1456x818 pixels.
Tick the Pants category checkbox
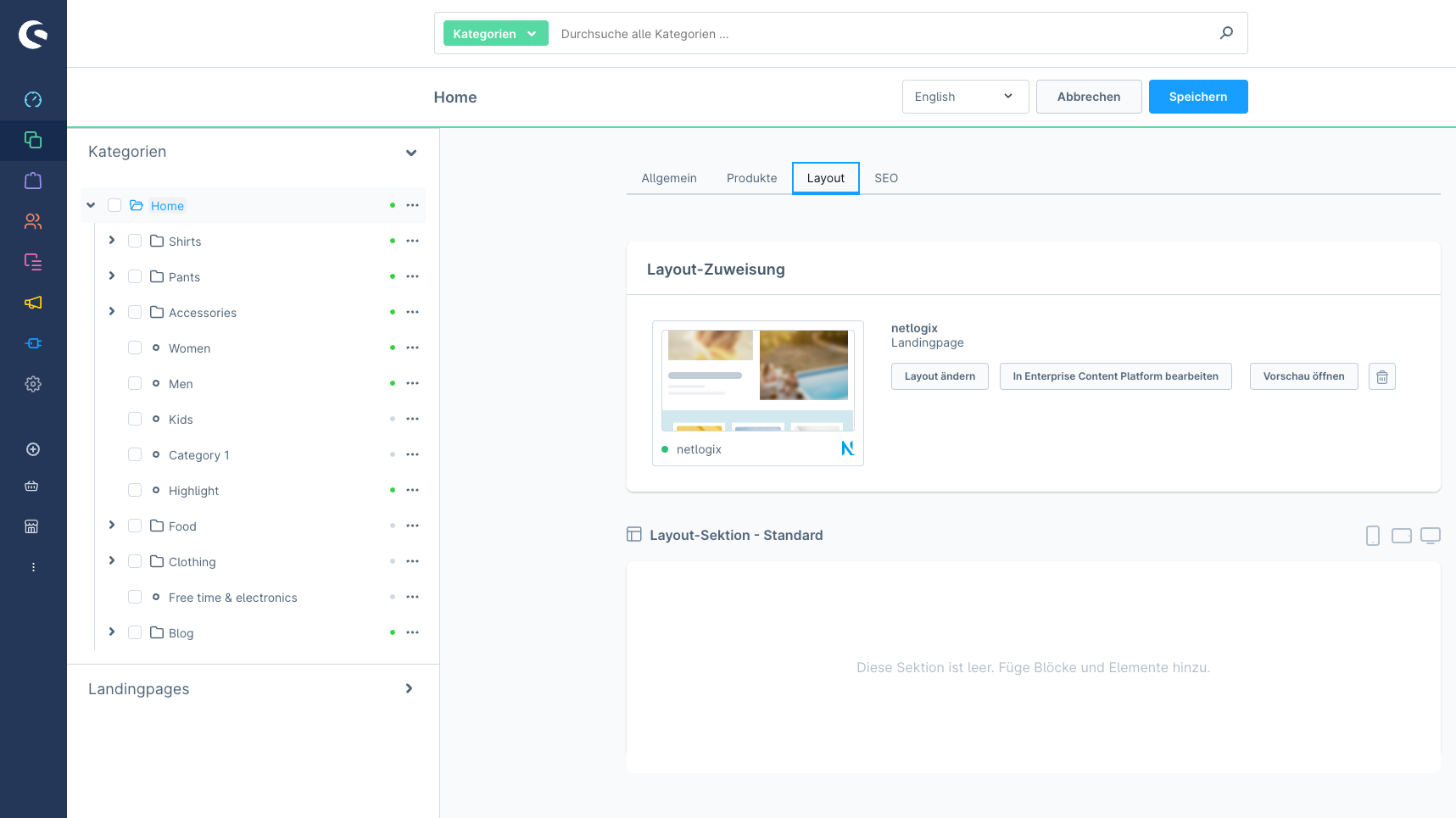point(135,276)
